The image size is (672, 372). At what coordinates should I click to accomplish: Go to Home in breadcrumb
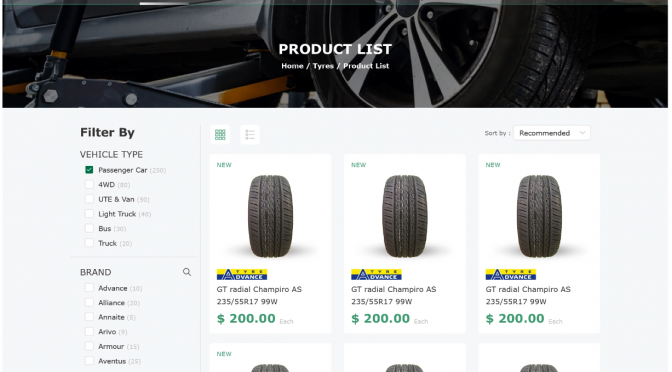[292, 66]
